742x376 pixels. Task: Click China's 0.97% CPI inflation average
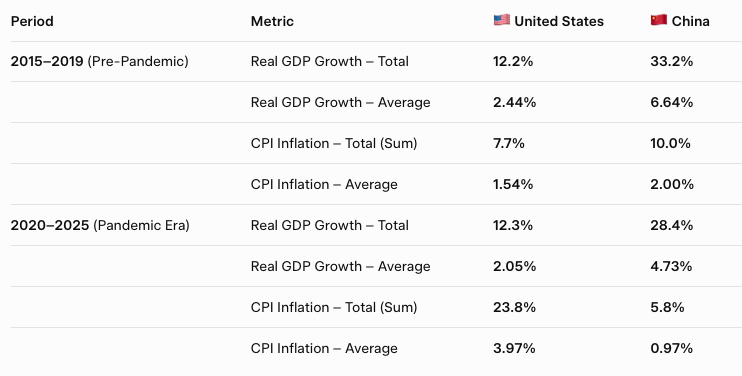671,349
